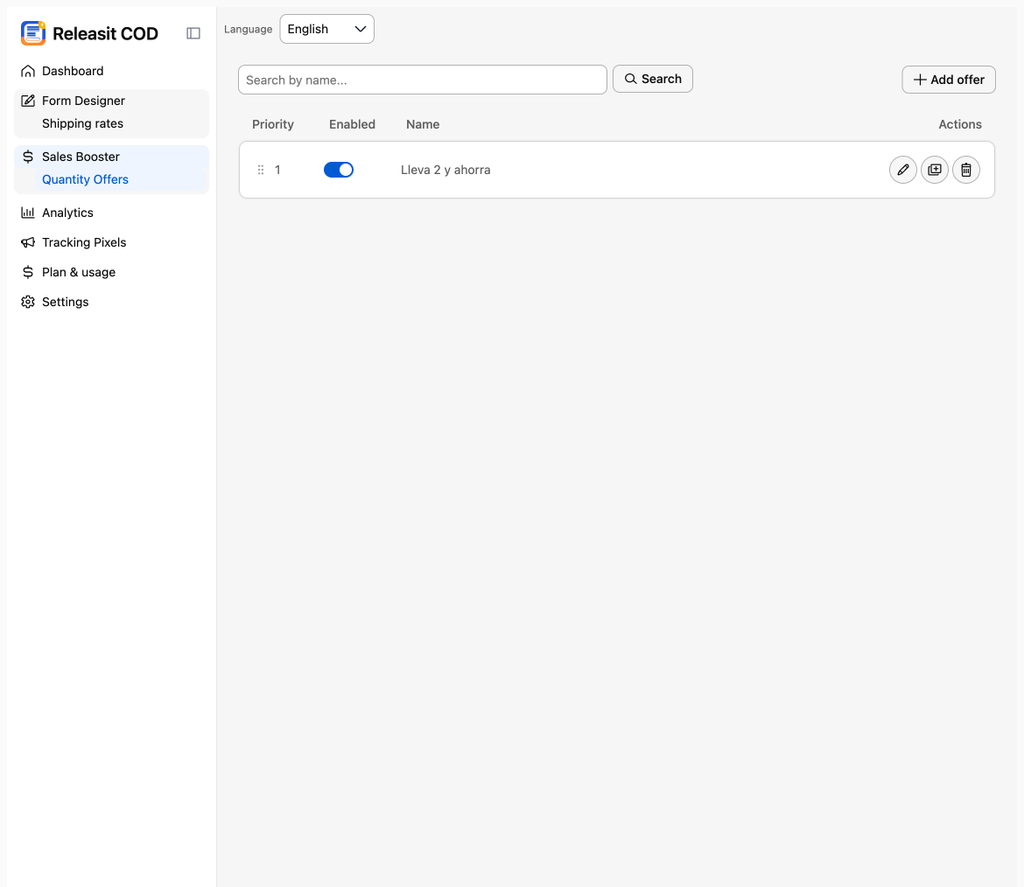Click the Releasit COD logo icon

pyautogui.click(x=33, y=33)
